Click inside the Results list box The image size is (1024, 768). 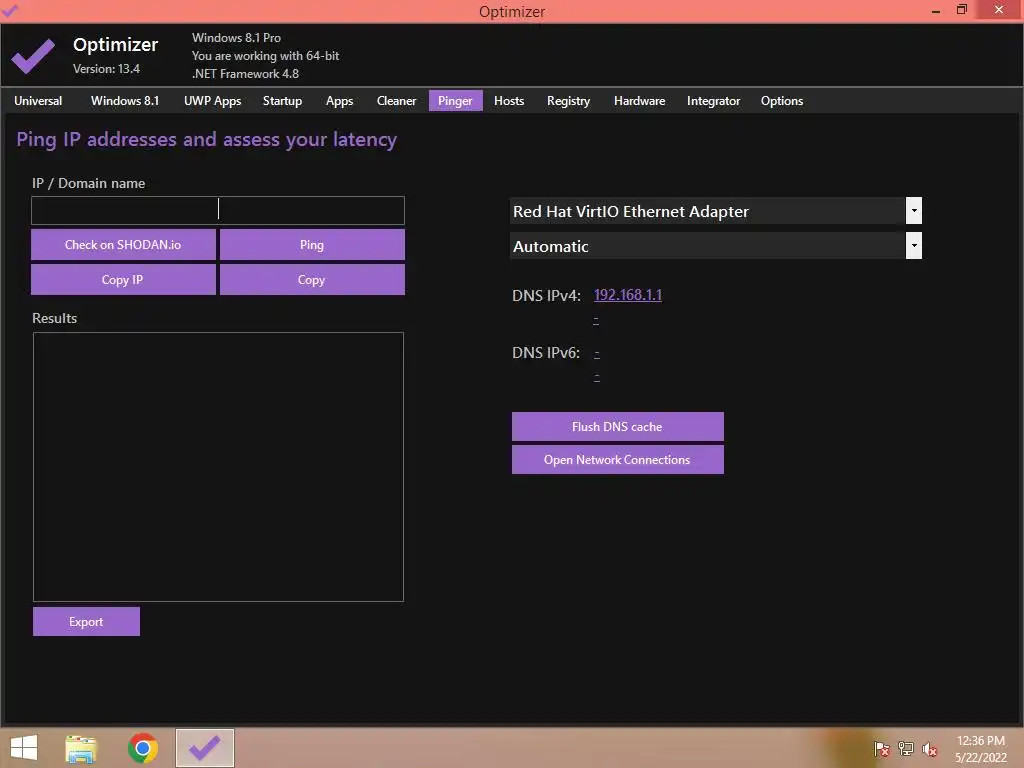coord(218,467)
